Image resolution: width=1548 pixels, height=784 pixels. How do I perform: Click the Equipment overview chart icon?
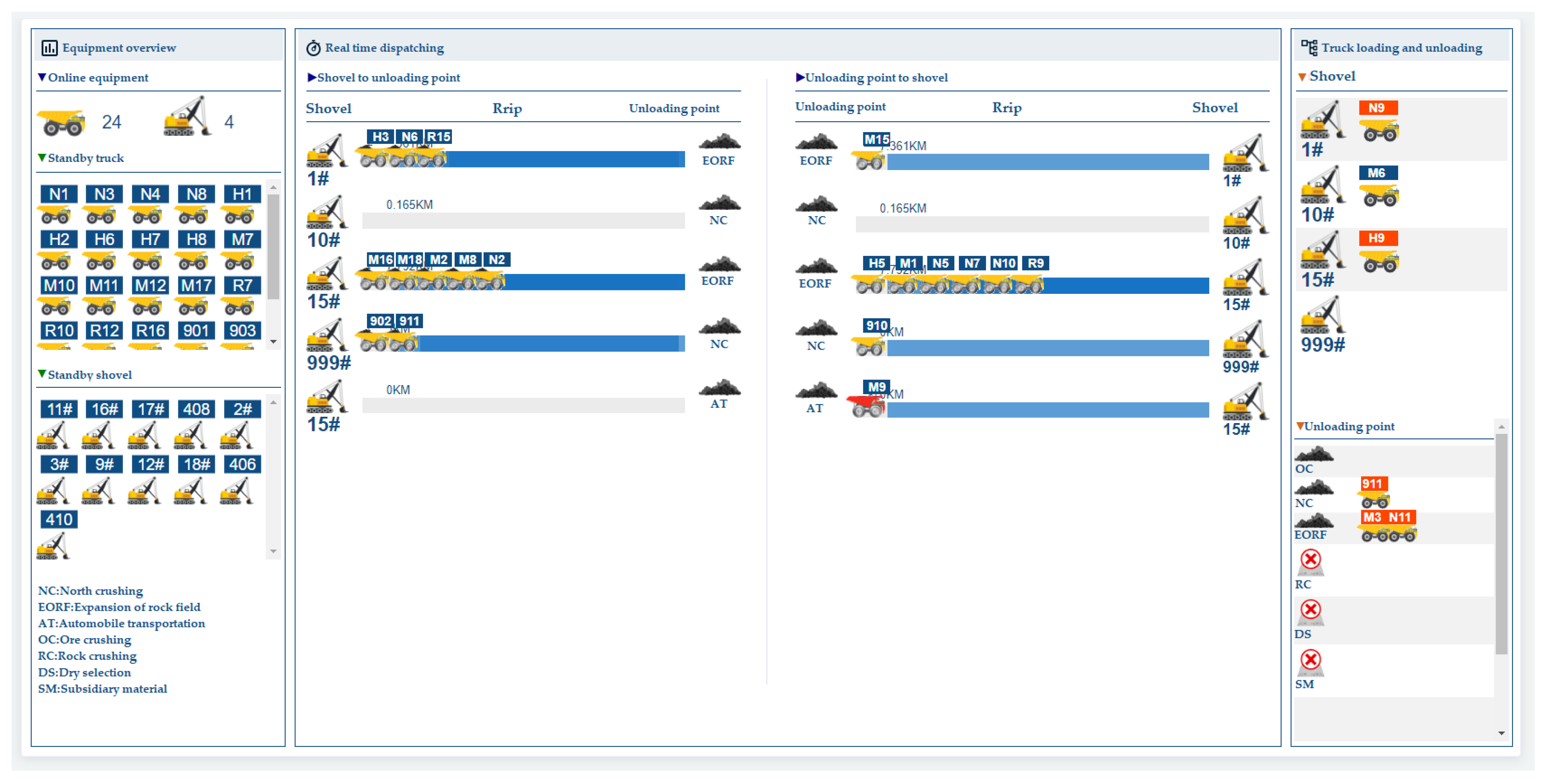49,47
